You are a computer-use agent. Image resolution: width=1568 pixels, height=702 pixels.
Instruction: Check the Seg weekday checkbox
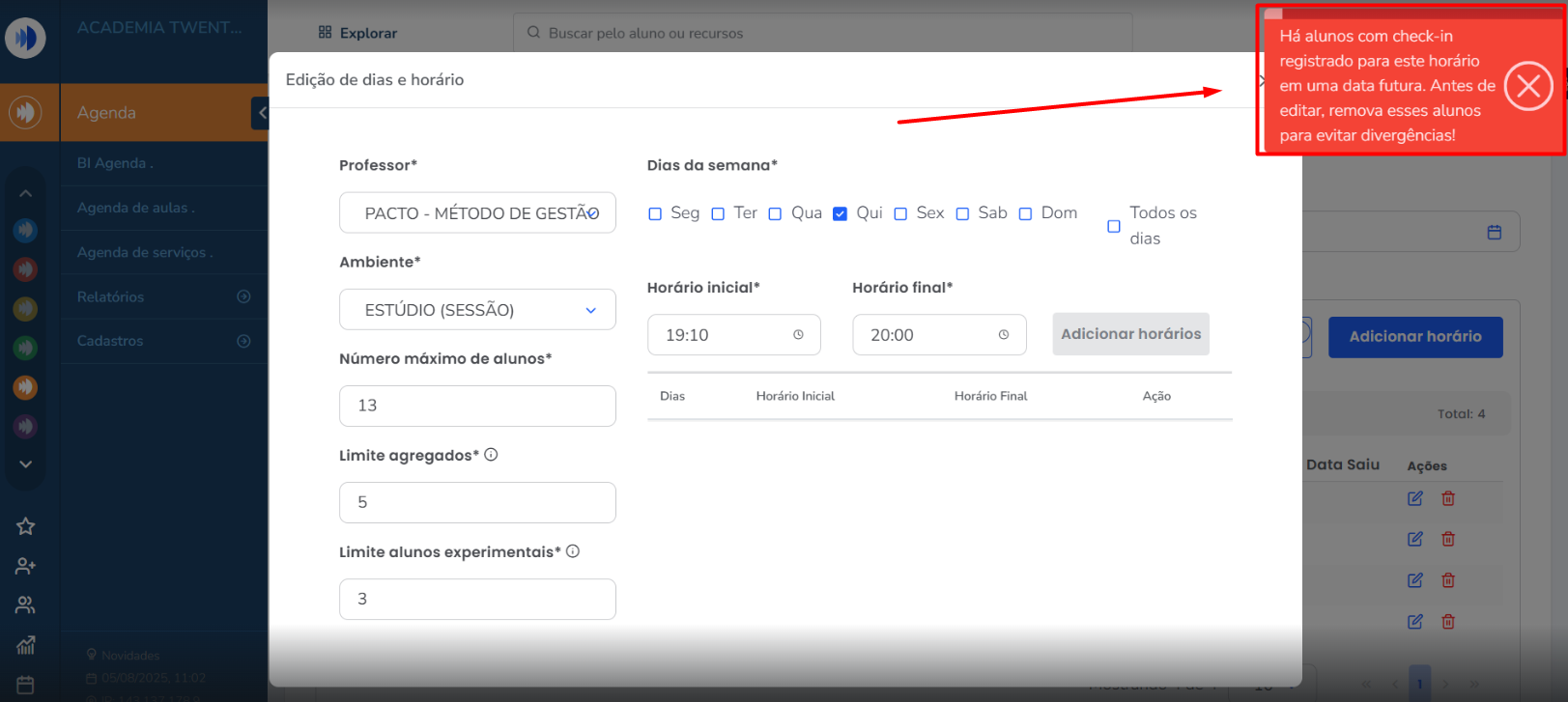click(655, 213)
